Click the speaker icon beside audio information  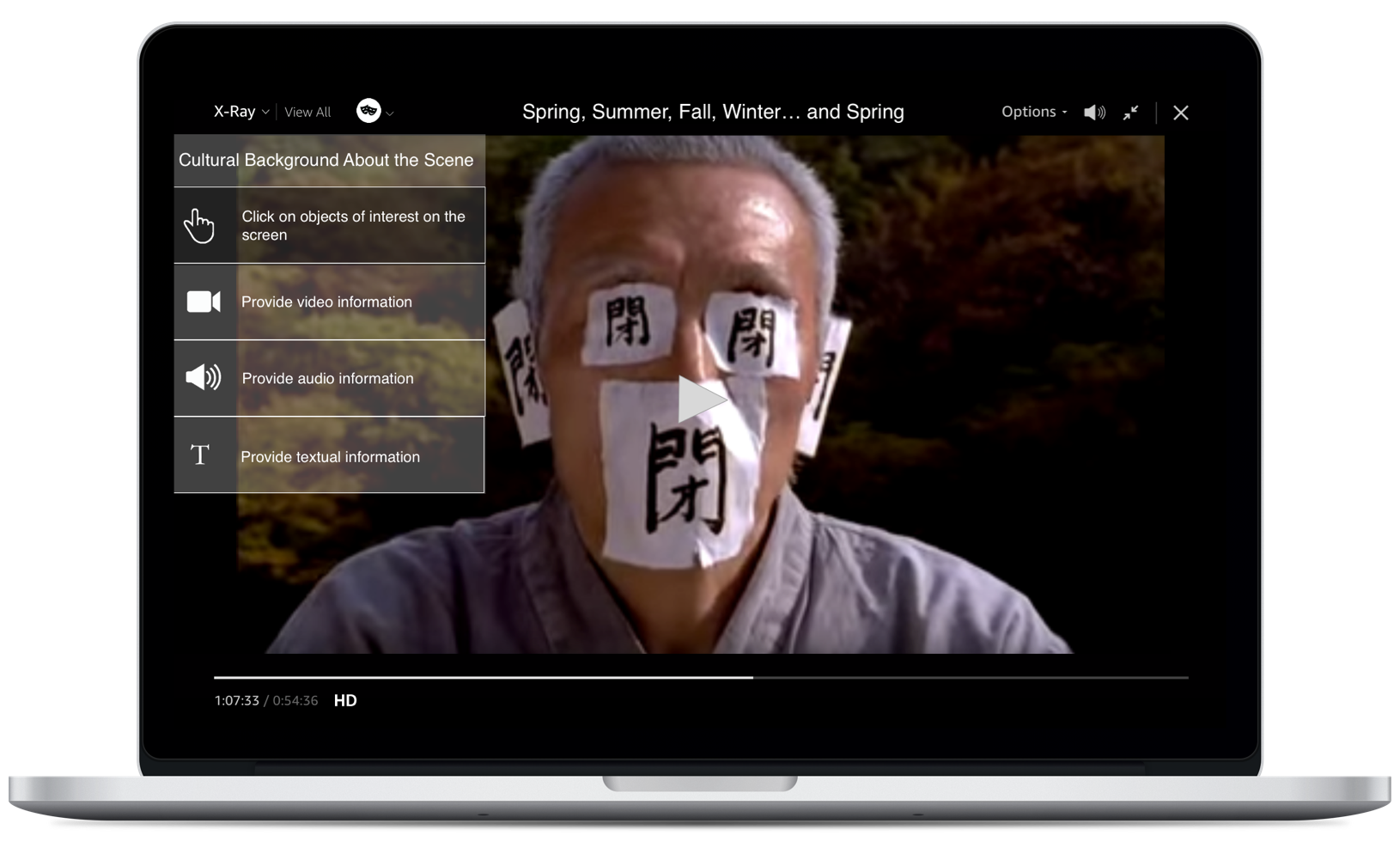pos(204,377)
